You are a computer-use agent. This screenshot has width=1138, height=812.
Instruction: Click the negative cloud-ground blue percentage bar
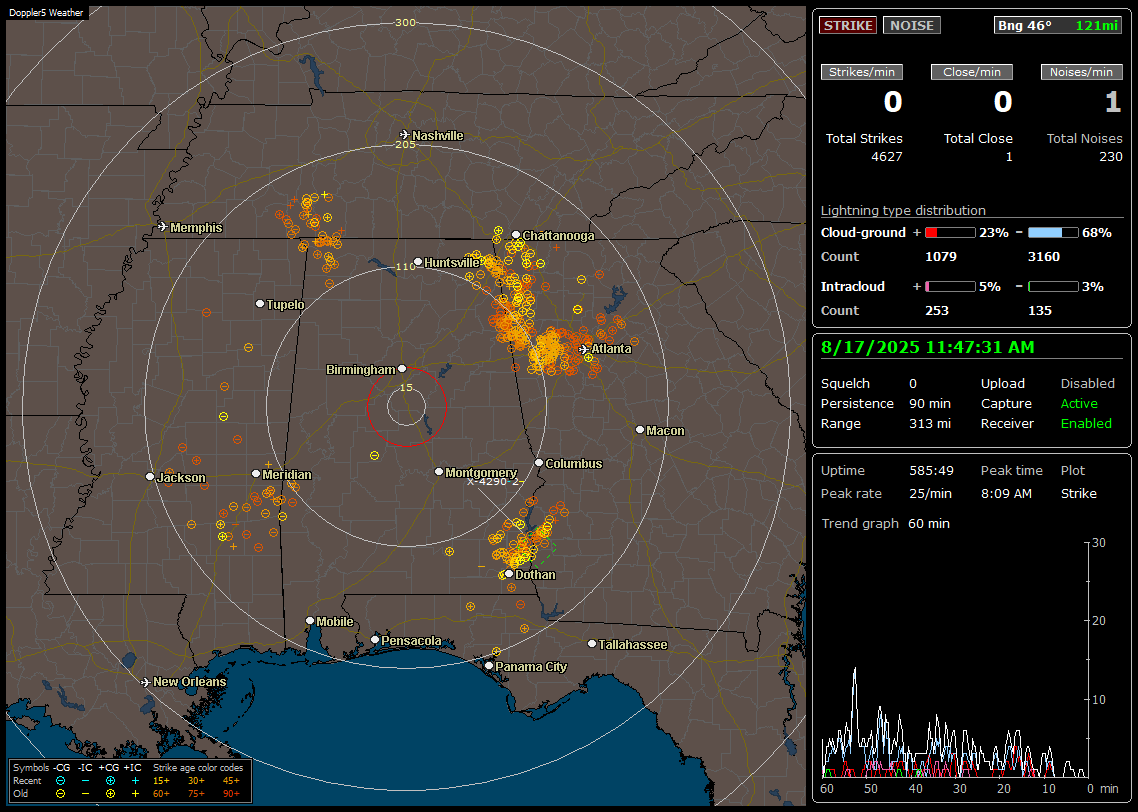click(x=1053, y=233)
